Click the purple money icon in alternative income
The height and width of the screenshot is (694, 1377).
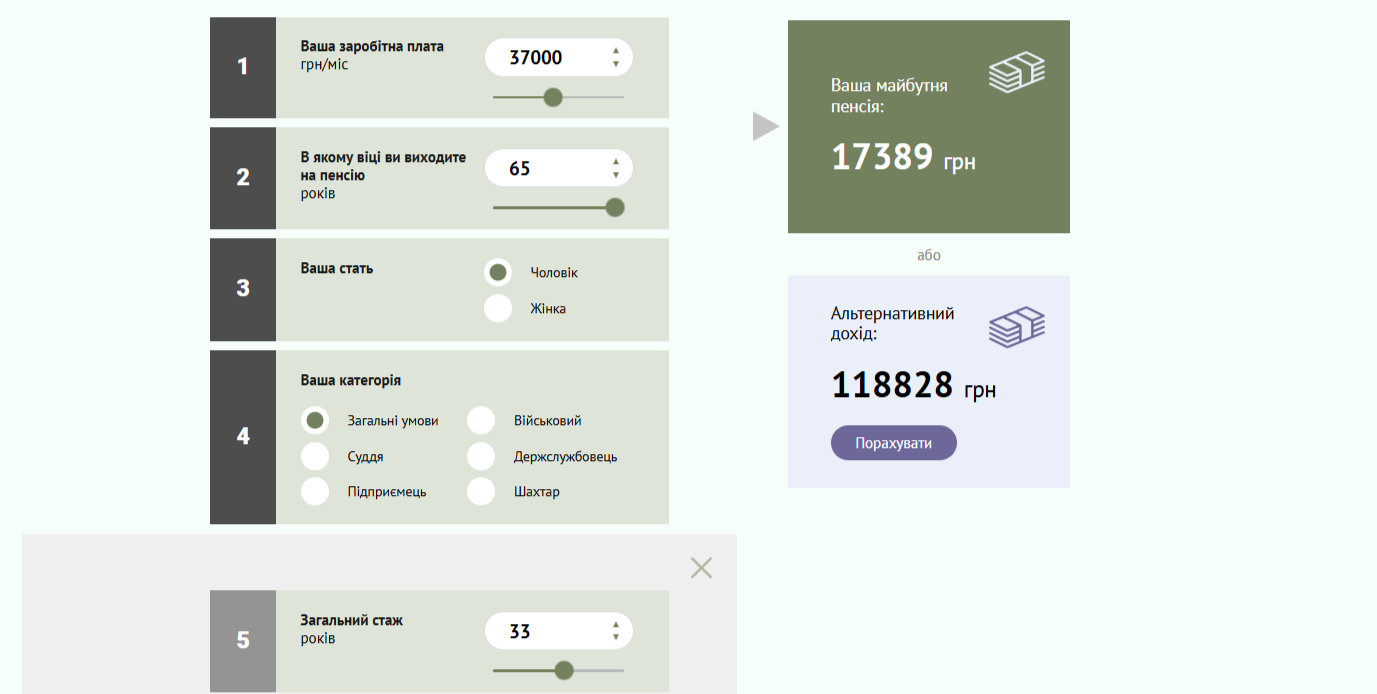point(1016,327)
